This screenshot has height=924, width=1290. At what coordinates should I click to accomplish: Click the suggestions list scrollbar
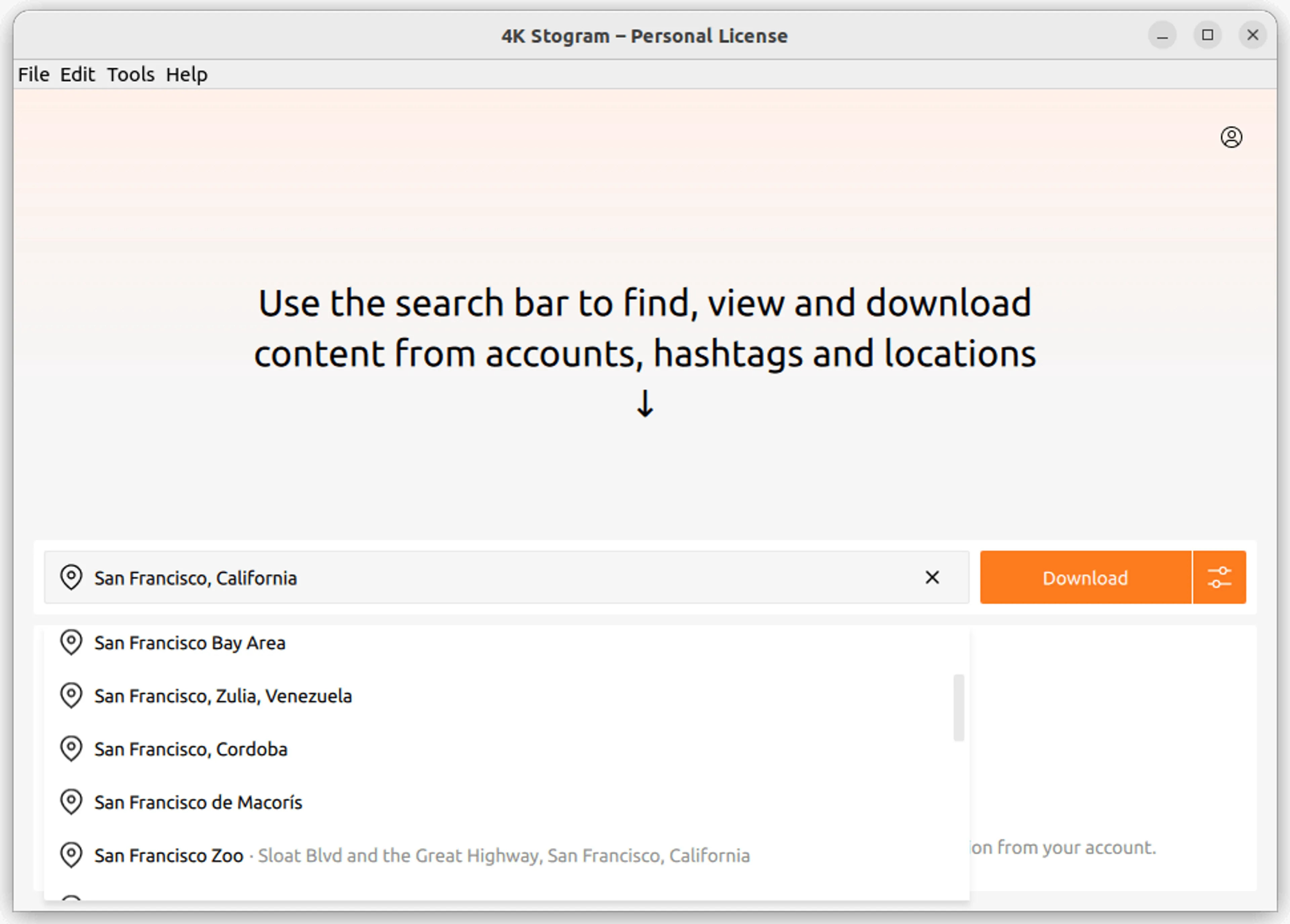958,707
